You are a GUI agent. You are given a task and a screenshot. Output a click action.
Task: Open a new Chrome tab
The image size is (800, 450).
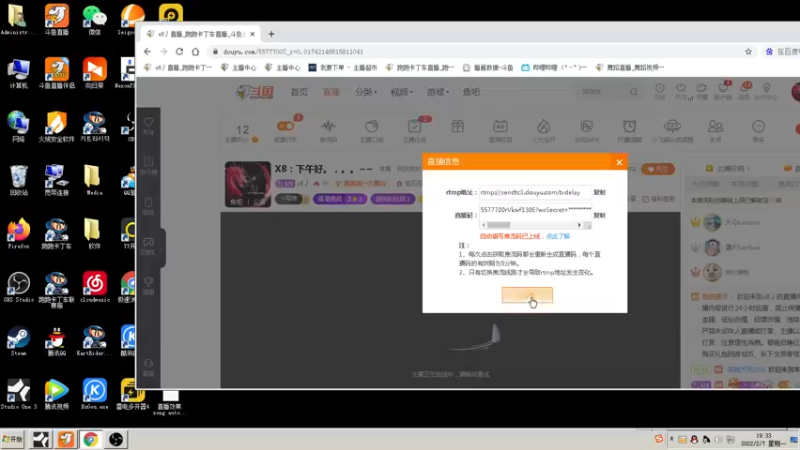tap(271, 34)
